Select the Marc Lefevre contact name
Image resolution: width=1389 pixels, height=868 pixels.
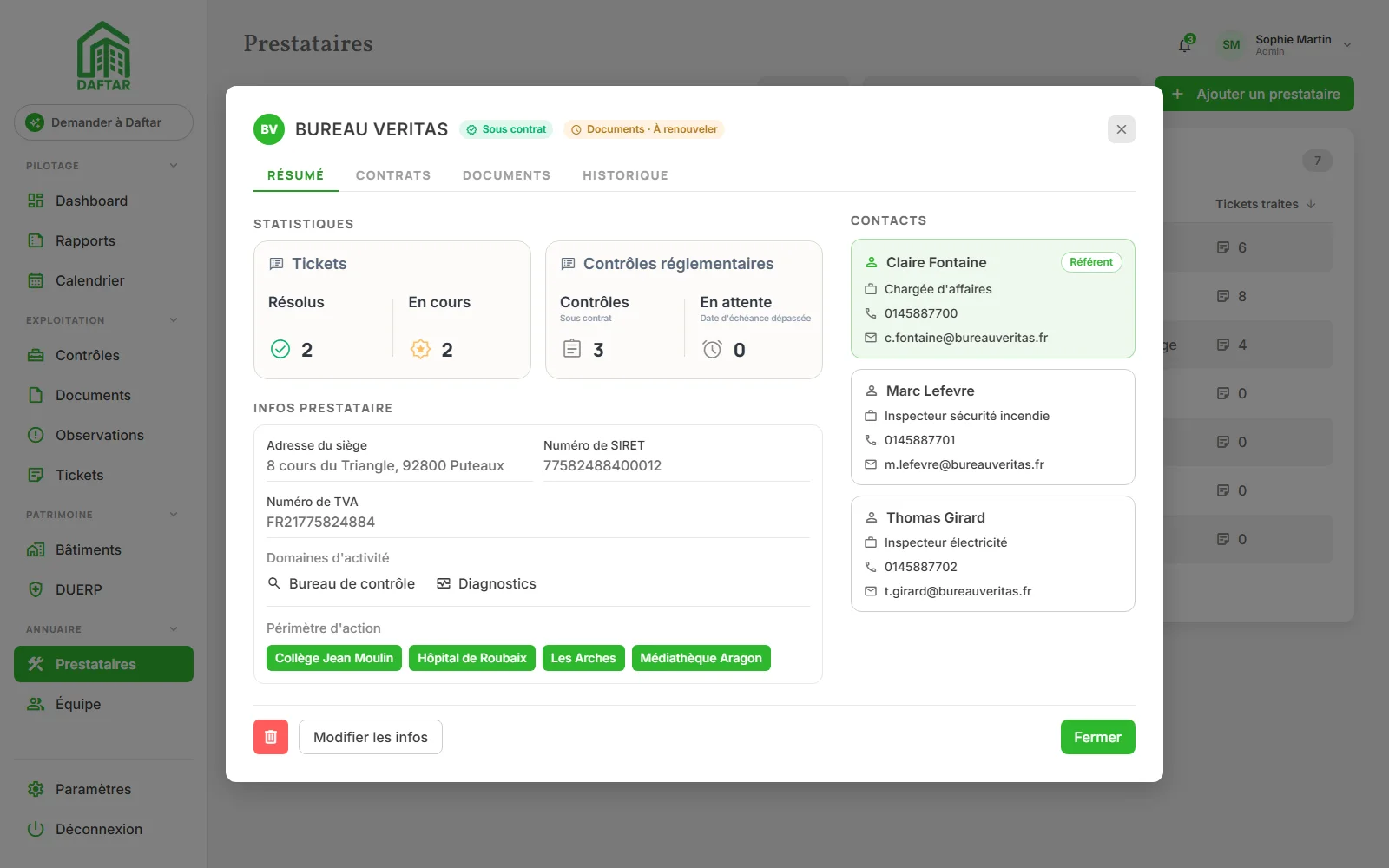[x=931, y=391]
